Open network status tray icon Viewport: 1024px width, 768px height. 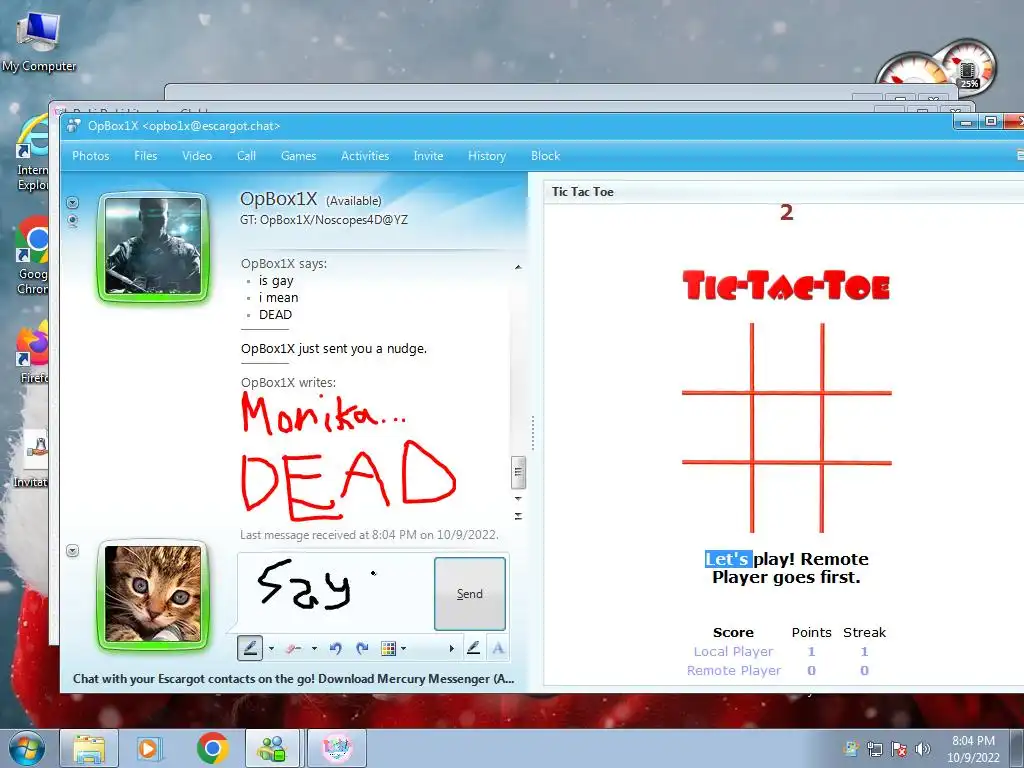coord(874,749)
